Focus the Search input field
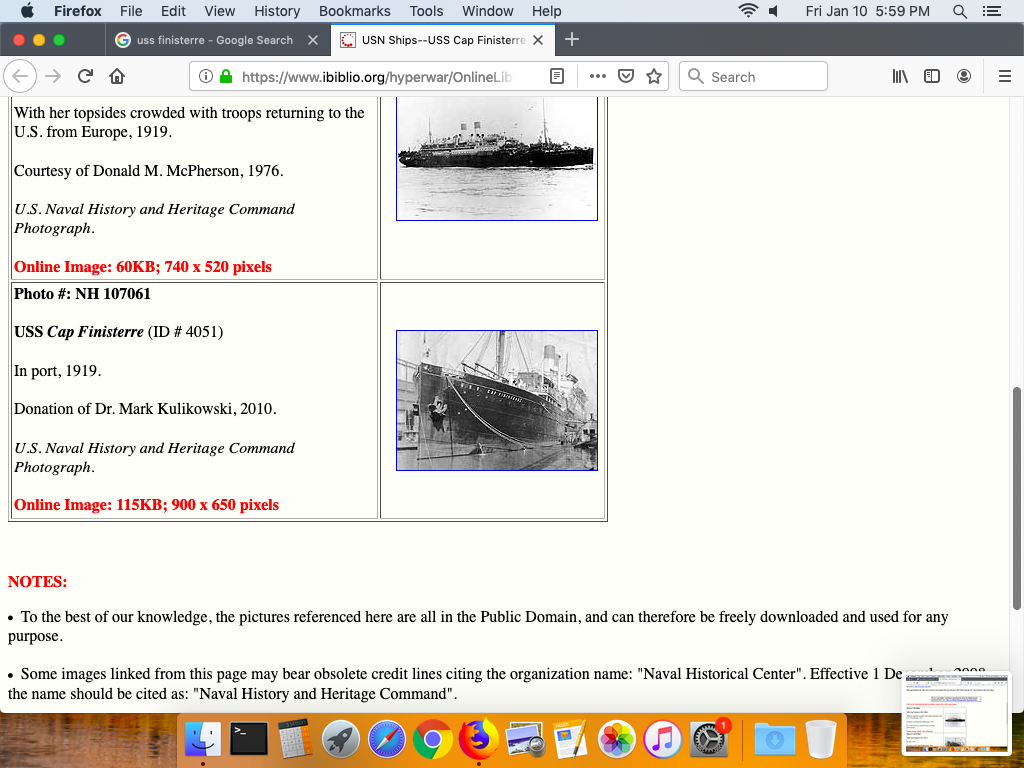The width and height of the screenshot is (1024, 768). [x=765, y=77]
